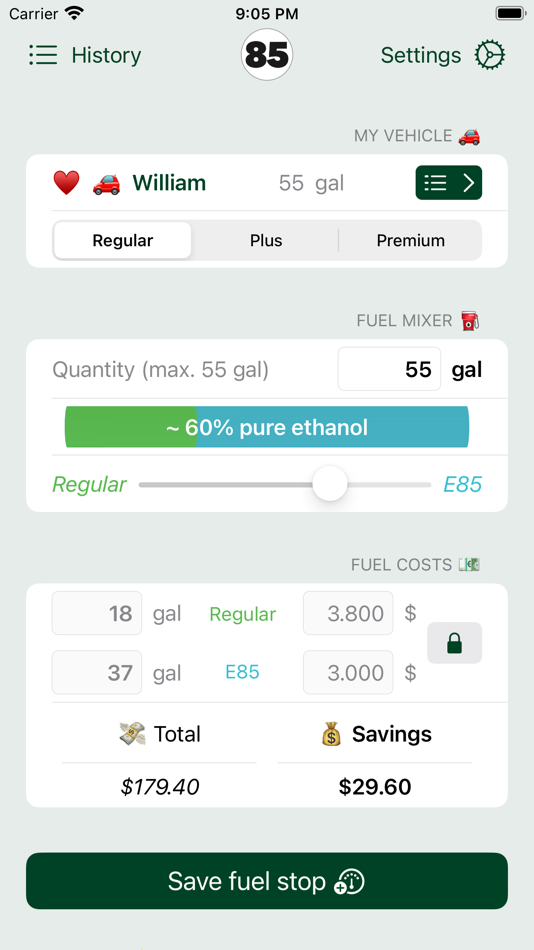This screenshot has height=950, width=534.
Task: Click the Regular price 3.800 field
Action: [348, 613]
